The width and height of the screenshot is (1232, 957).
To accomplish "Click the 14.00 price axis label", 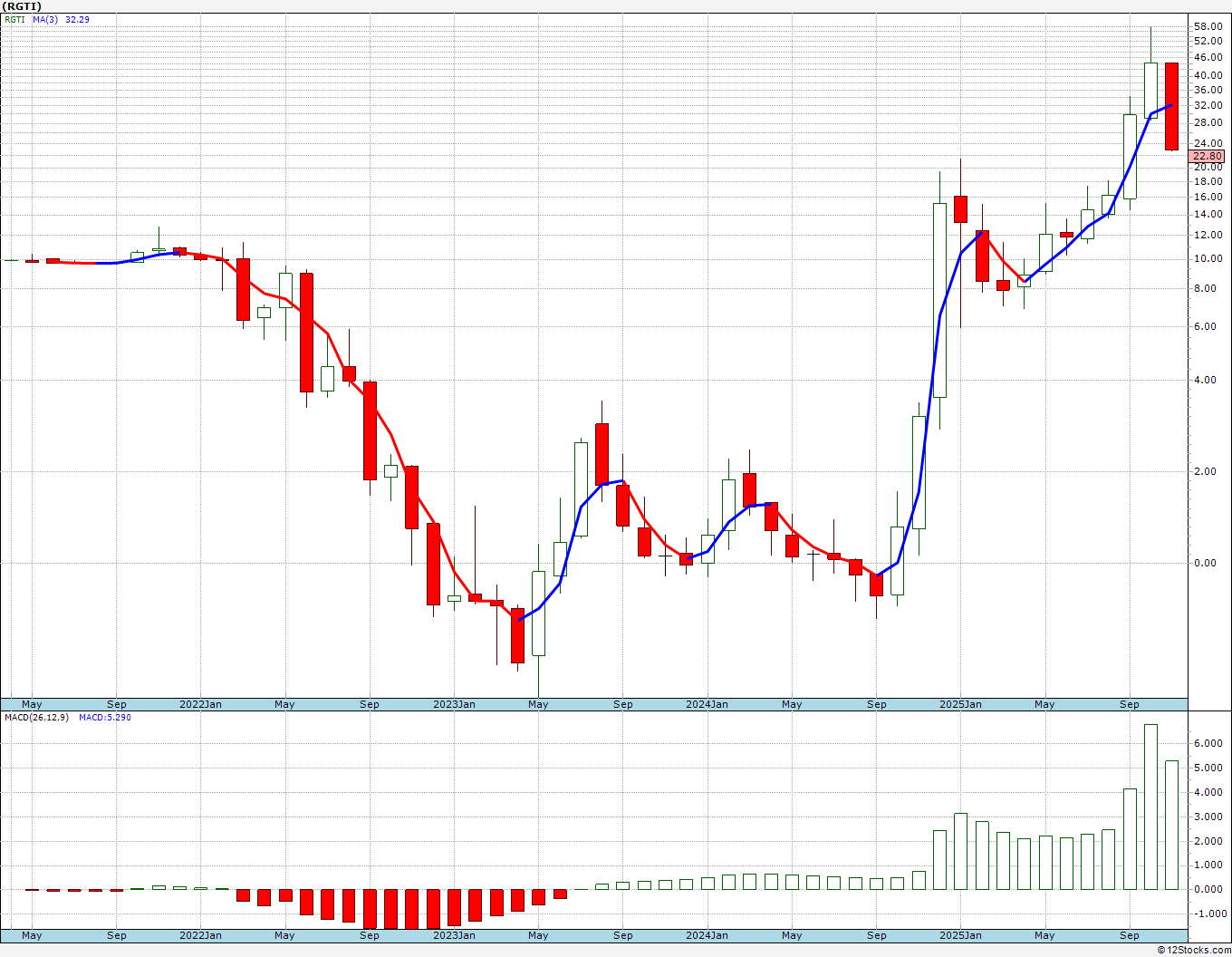I will [x=1208, y=214].
